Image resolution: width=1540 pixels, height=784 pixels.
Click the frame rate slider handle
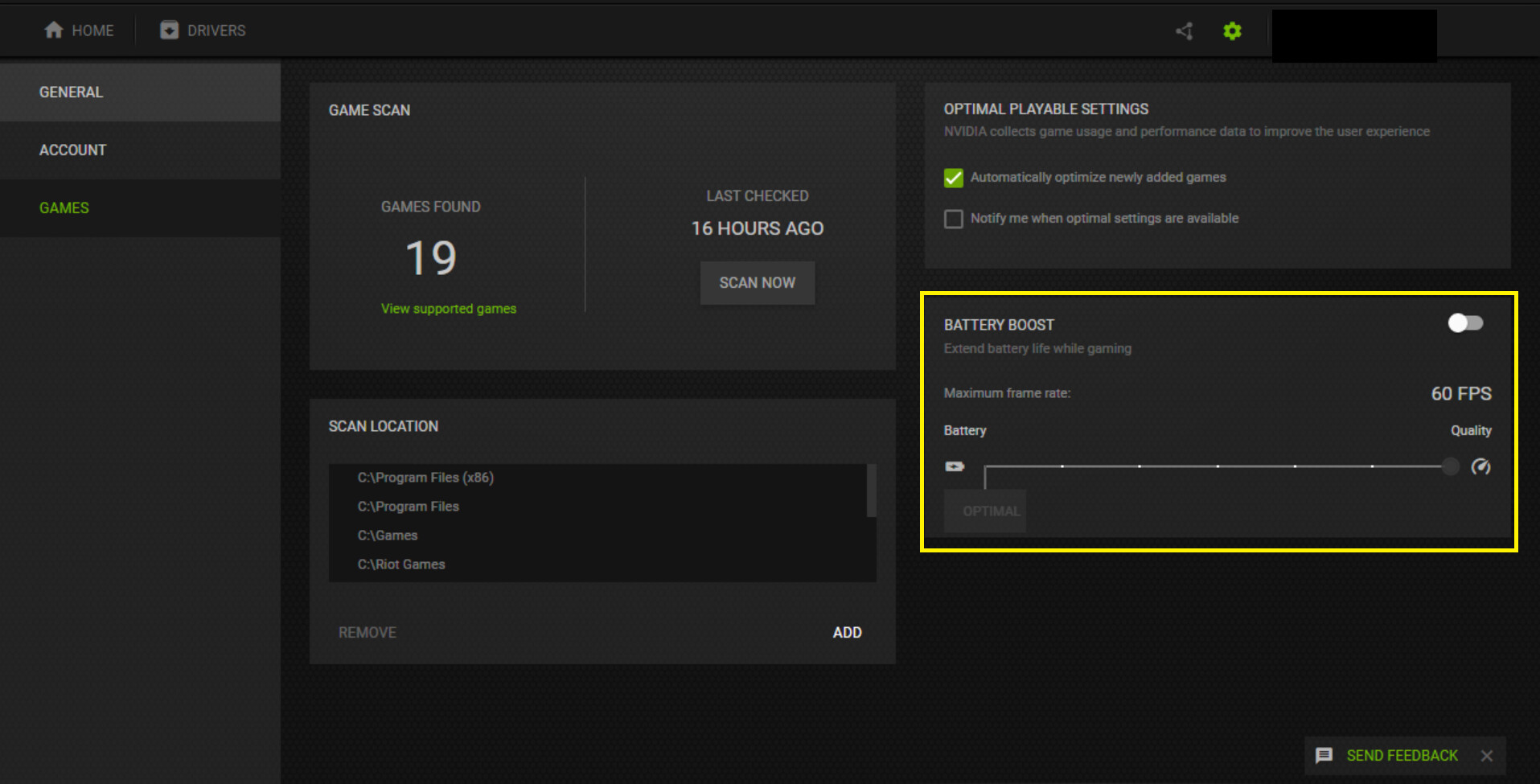(1450, 466)
